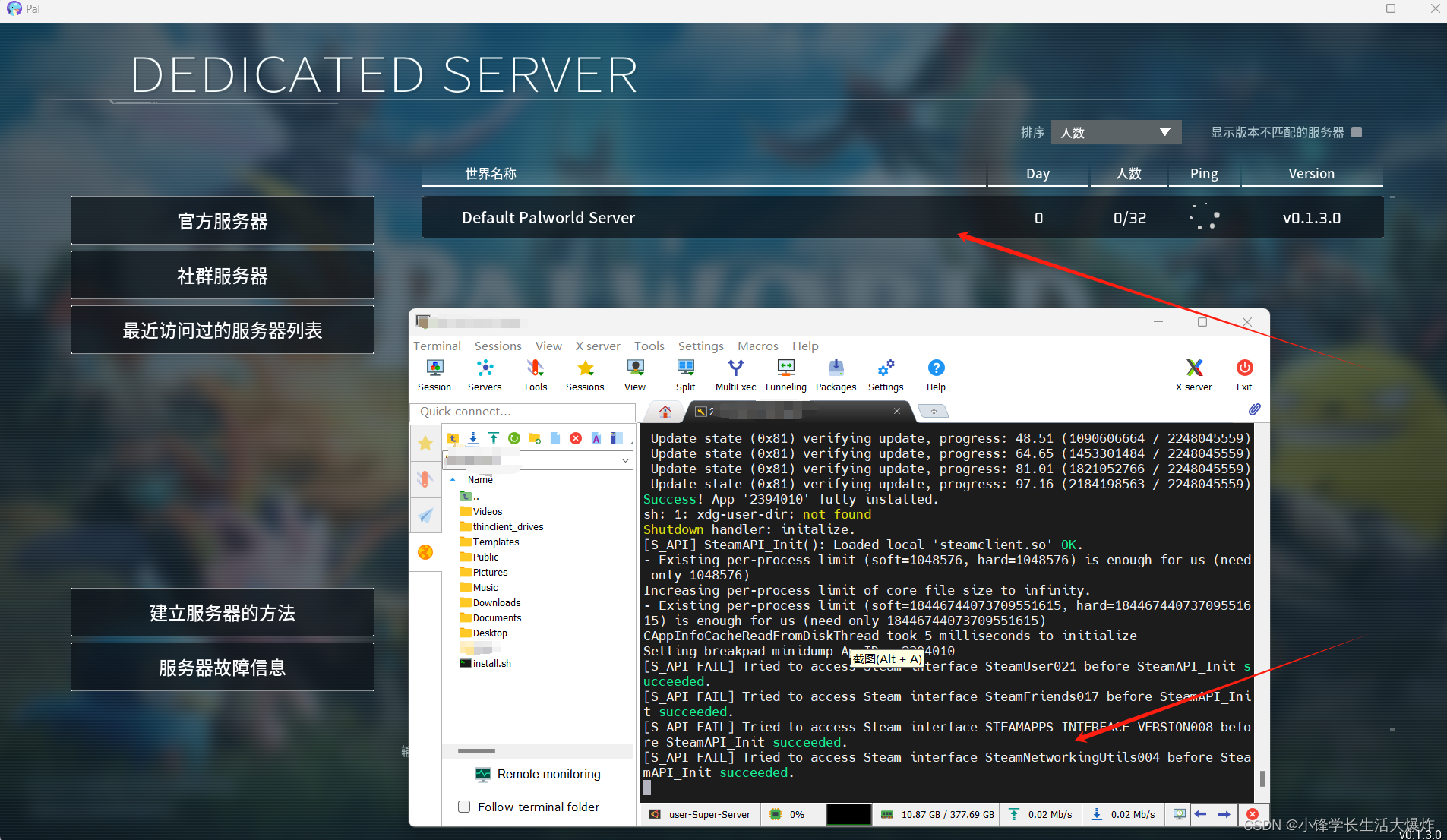Open the Macros menu
This screenshot has width=1447, height=840.
coord(758,346)
